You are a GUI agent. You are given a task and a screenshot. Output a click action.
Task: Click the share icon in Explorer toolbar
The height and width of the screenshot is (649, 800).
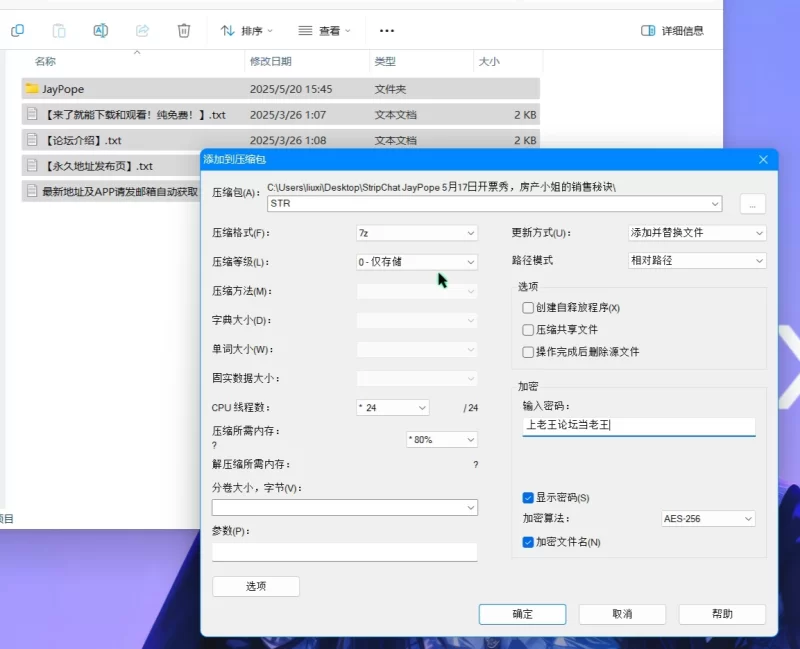coord(142,31)
